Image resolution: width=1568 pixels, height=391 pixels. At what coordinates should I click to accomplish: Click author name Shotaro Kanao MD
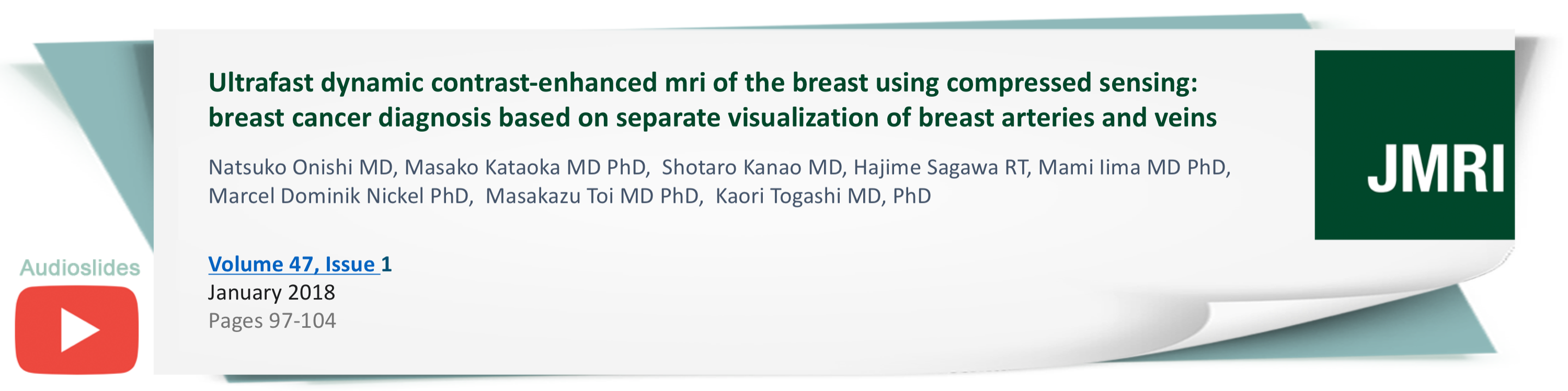[752, 167]
